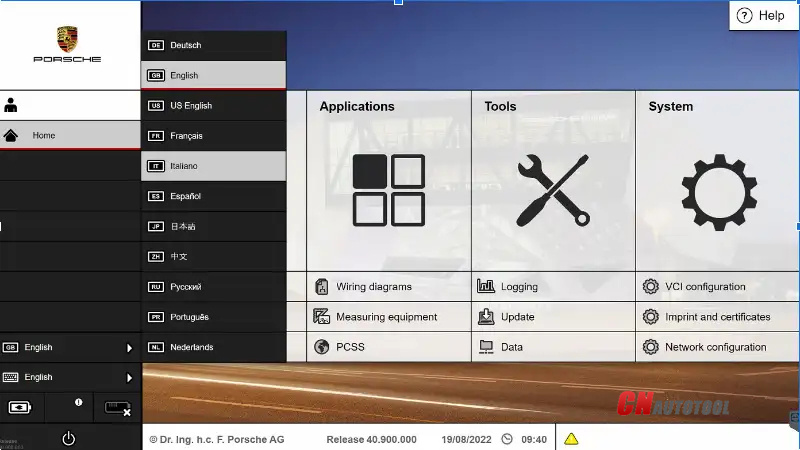Click the info indicator icon
Image resolution: width=800 pixels, height=450 pixels.
[79, 402]
